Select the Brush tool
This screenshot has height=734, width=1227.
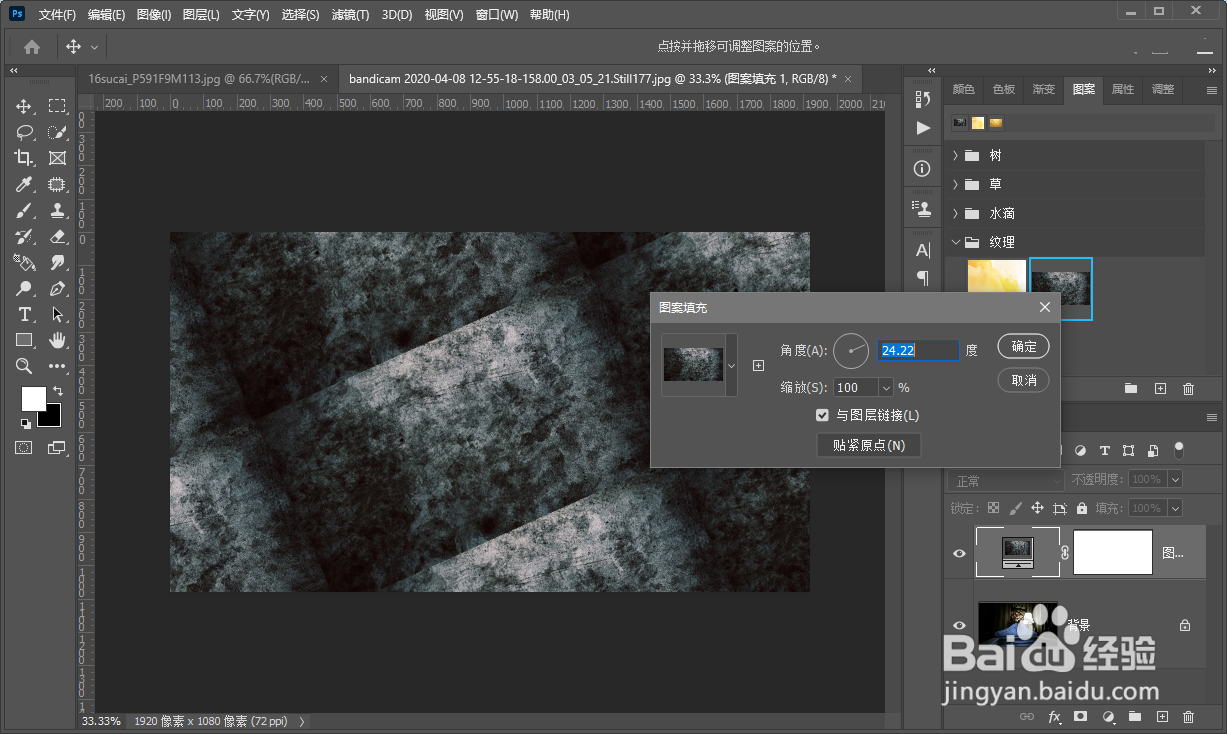[x=24, y=210]
